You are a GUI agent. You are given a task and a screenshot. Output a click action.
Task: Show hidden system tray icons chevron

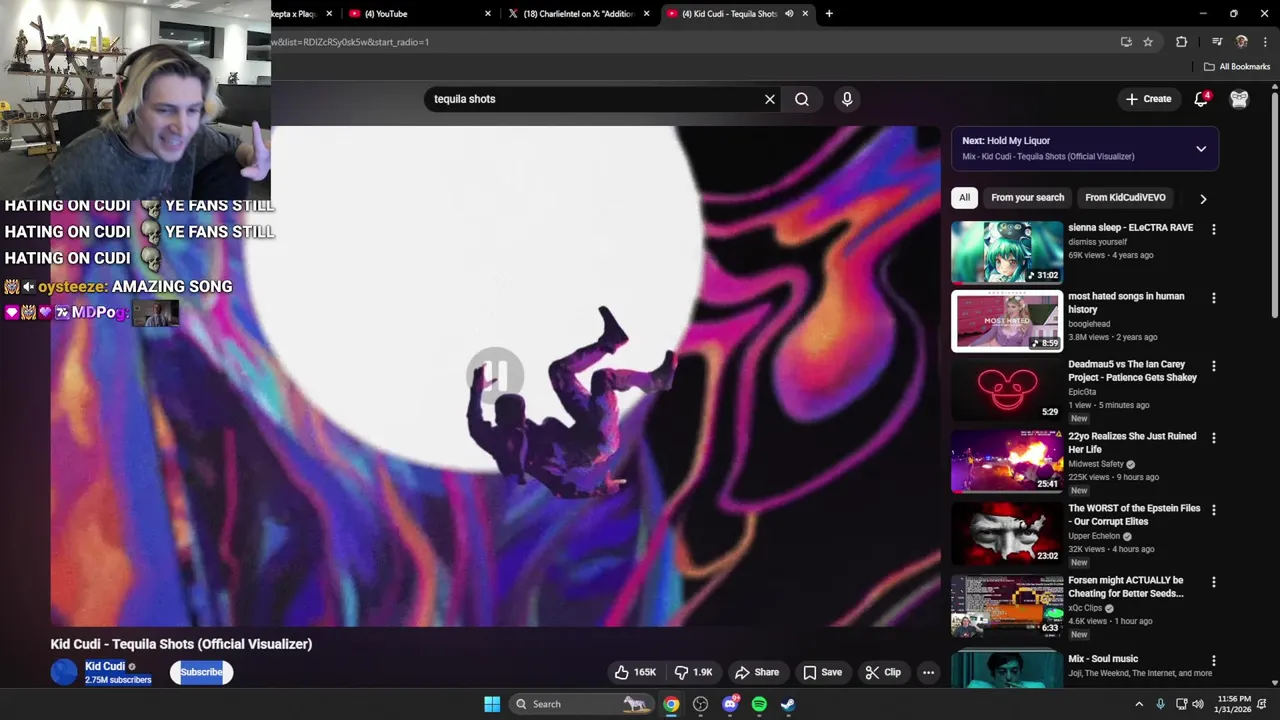1139,704
